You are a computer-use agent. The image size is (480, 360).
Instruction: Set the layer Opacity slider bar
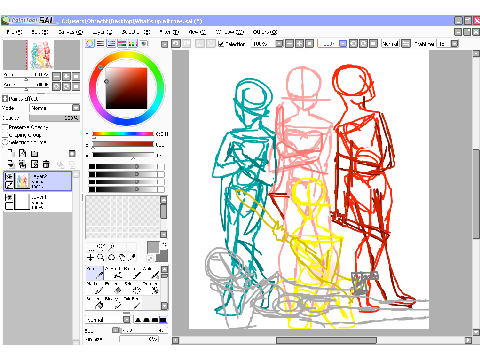point(54,118)
